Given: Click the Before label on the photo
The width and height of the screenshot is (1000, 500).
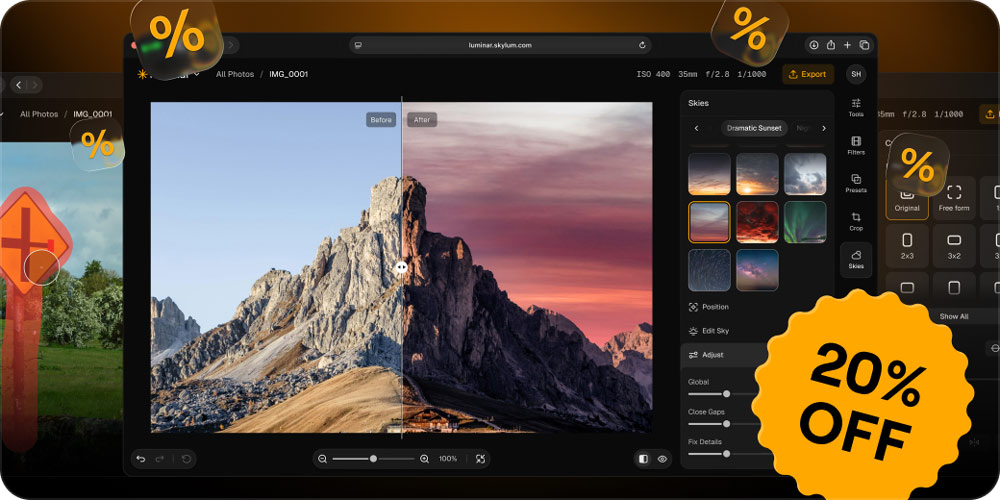Looking at the screenshot, I should [x=381, y=120].
